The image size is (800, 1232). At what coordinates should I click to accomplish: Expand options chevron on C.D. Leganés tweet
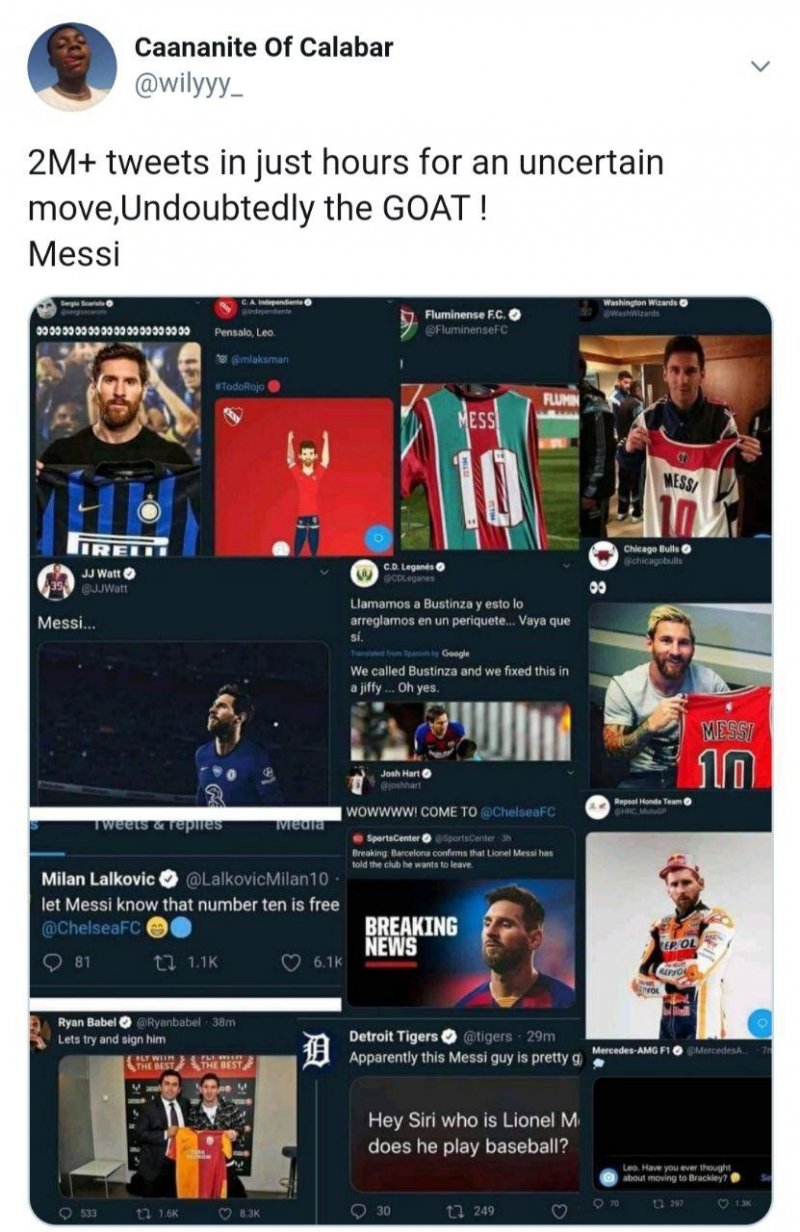pos(565,568)
